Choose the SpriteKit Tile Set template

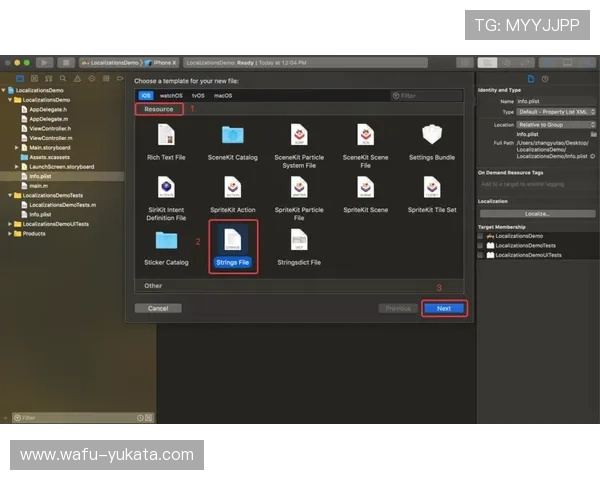pyautogui.click(x=432, y=188)
